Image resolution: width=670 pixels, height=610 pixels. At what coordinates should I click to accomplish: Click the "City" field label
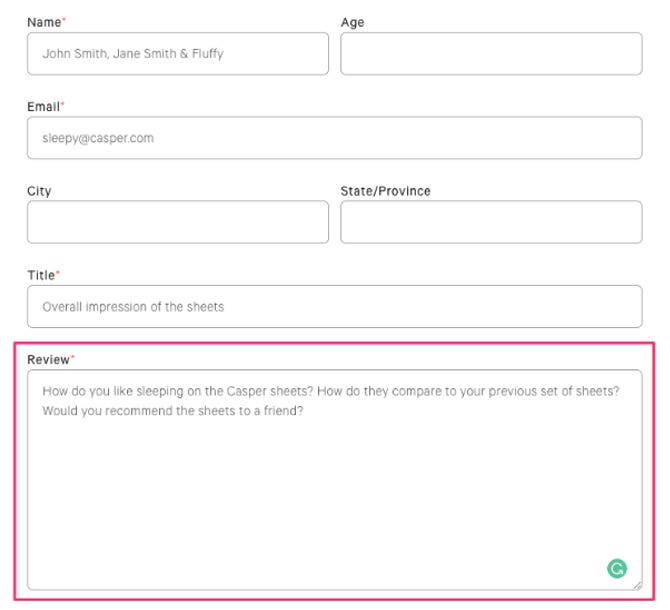[39, 191]
